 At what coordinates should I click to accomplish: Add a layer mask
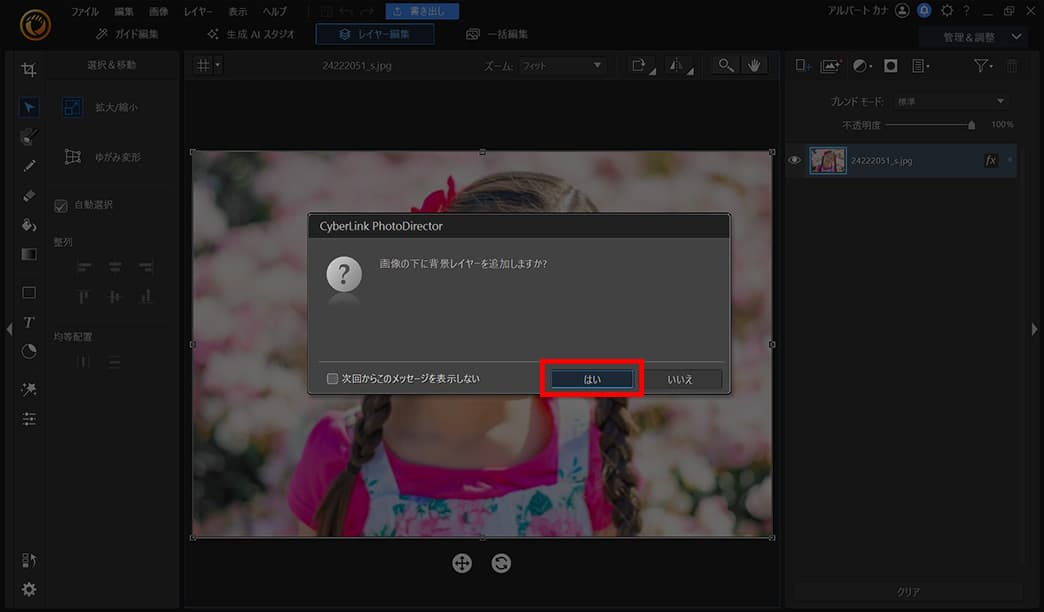point(888,65)
